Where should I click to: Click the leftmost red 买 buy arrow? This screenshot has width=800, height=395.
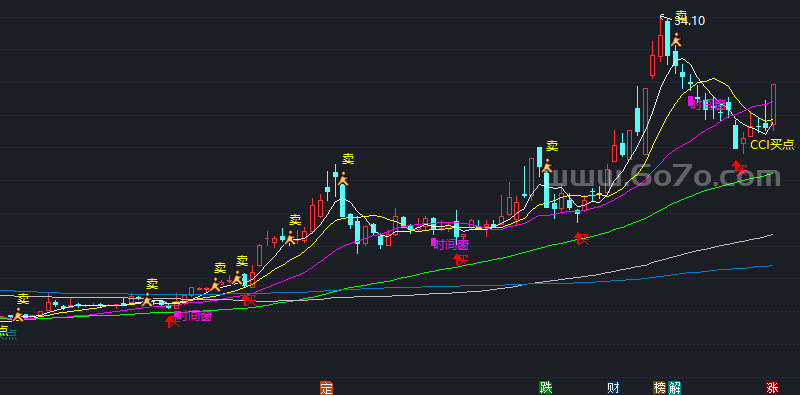pyautogui.click(x=172, y=321)
